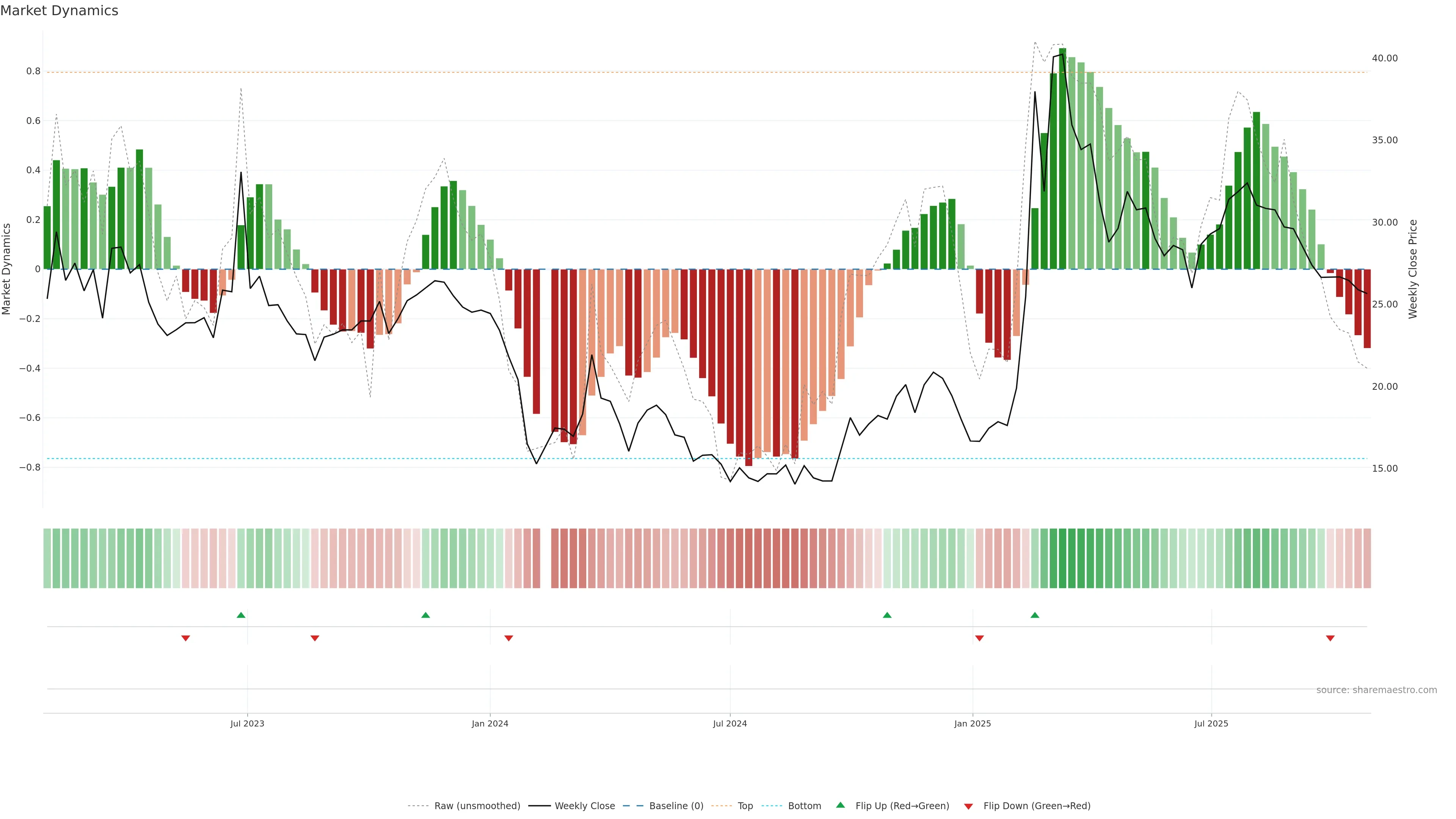Click the Weekly Close Price axis title
This screenshot has height=819, width=1456.
[x=1412, y=269]
